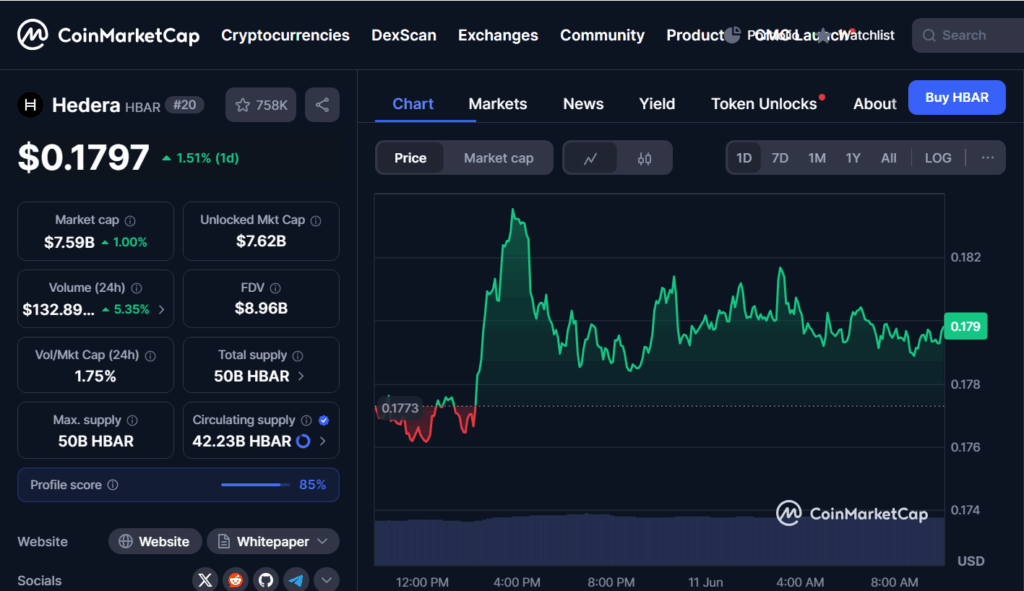Click the Portfolio pie-chart icon in header
Image resolution: width=1024 pixels, height=591 pixels.
coord(733,35)
